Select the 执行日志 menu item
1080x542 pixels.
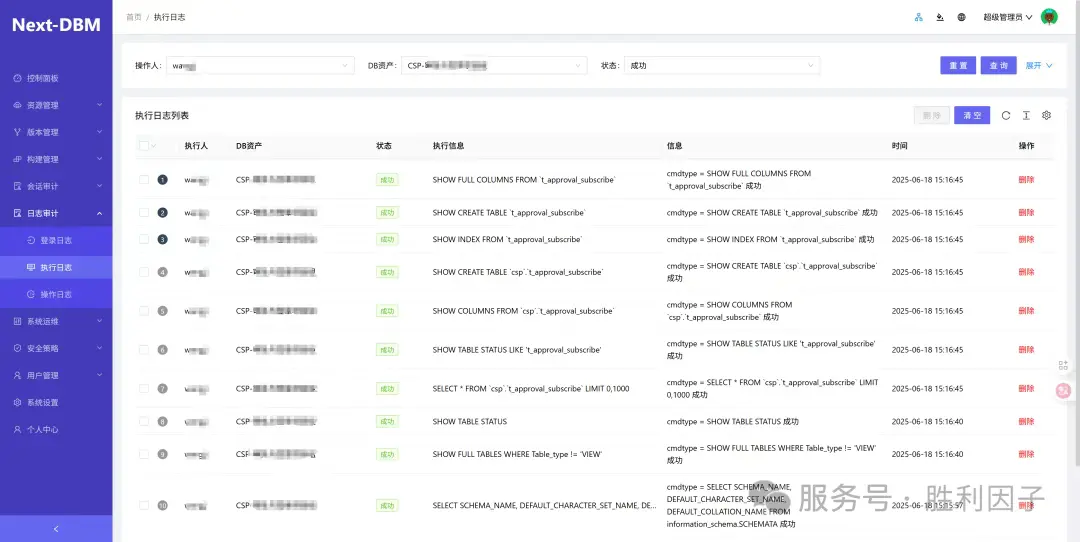click(x=56, y=267)
